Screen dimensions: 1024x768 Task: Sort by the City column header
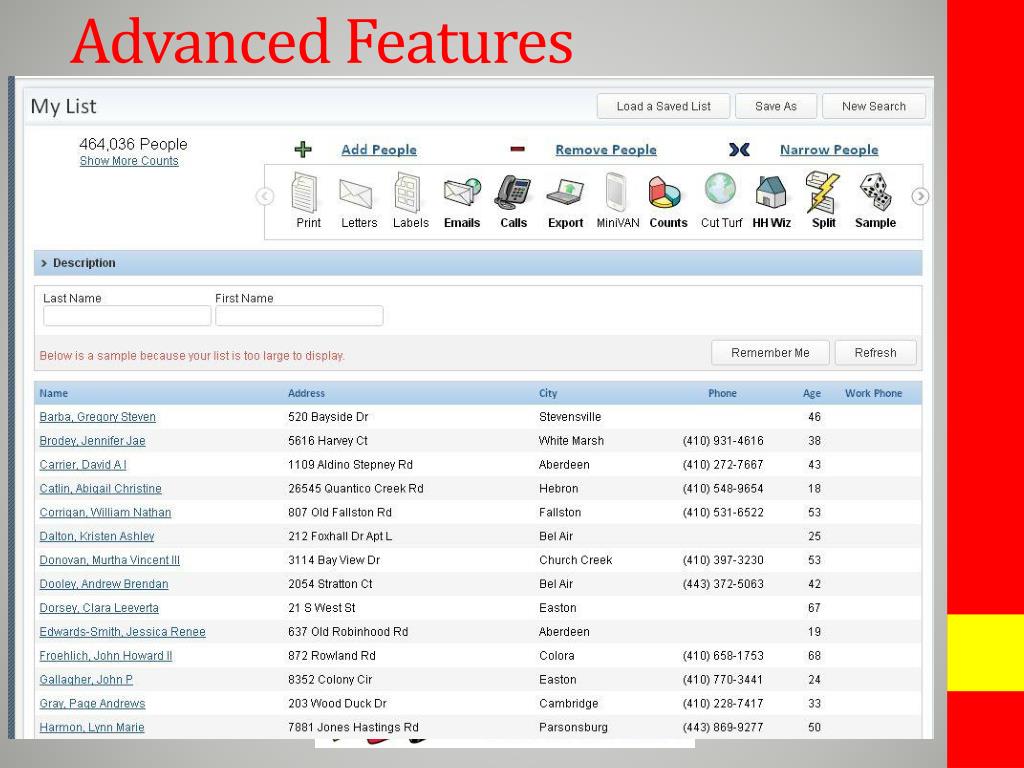coord(548,393)
